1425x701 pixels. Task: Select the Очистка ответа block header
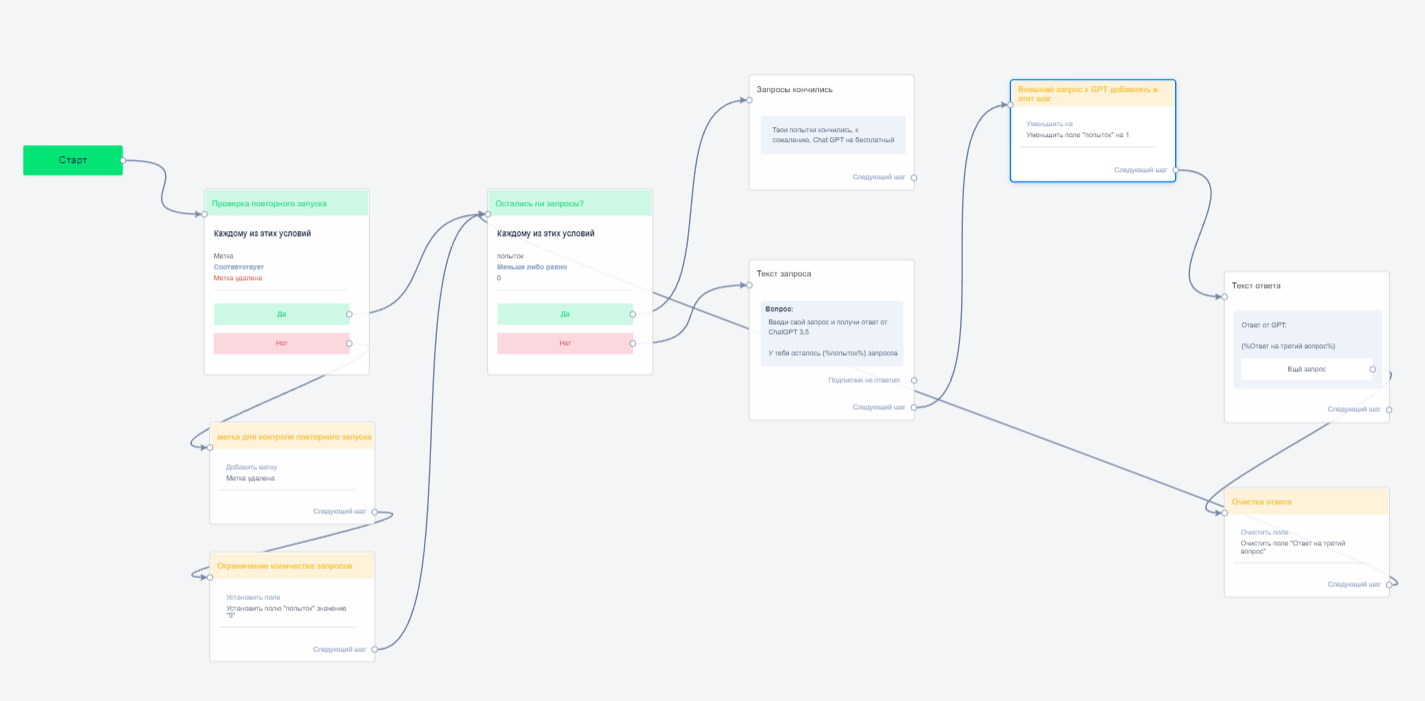1306,502
